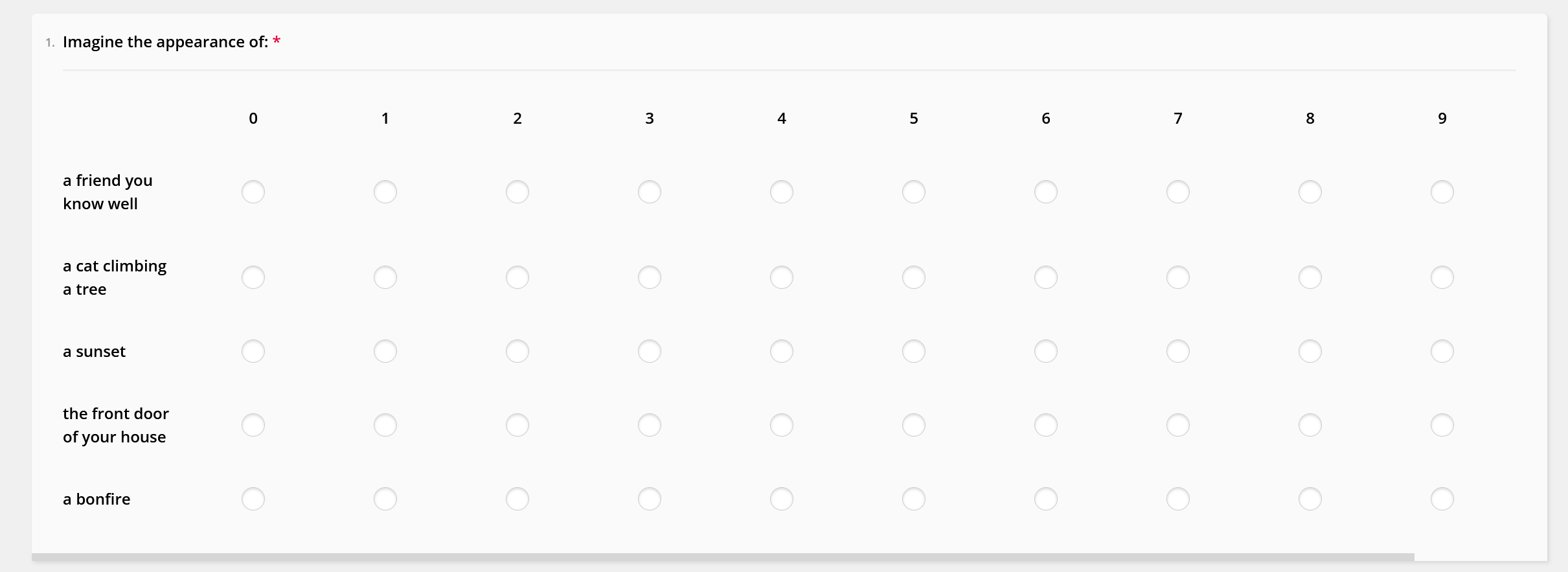Screen dimensions: 1568x572
Task: Choose 6 for the front door of your house
Action: click(1046, 425)
